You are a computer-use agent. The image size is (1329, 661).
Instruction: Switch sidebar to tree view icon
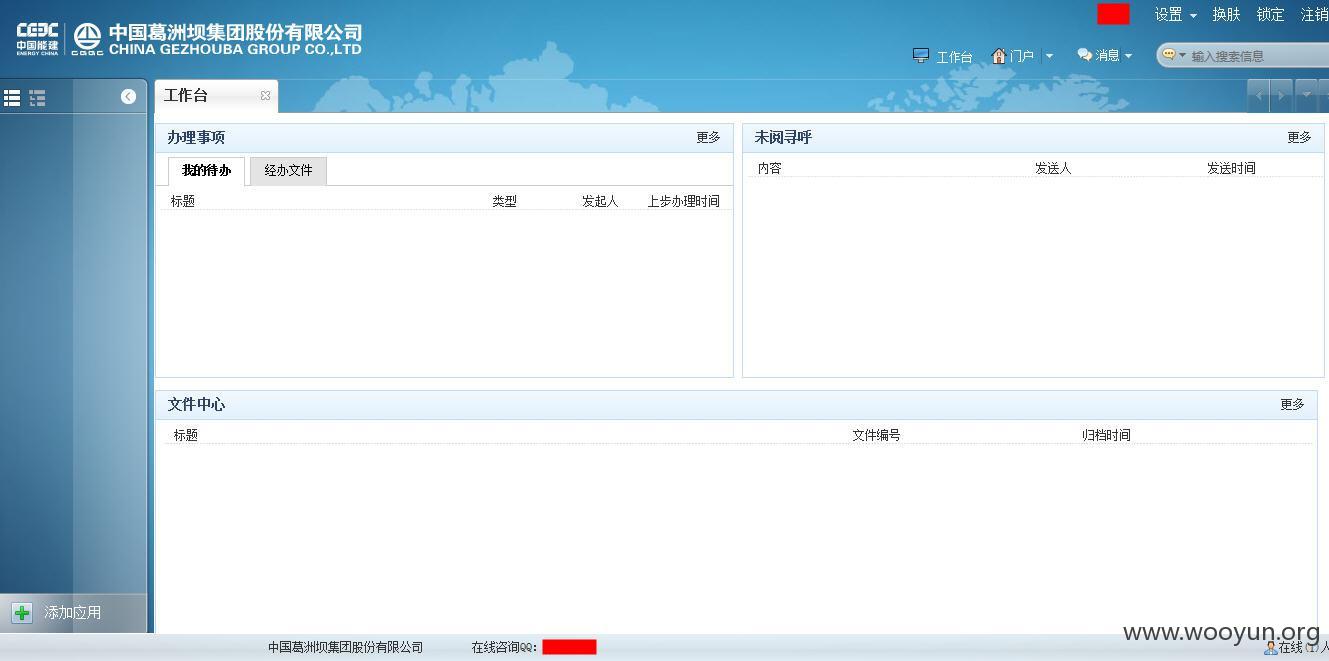pos(37,97)
